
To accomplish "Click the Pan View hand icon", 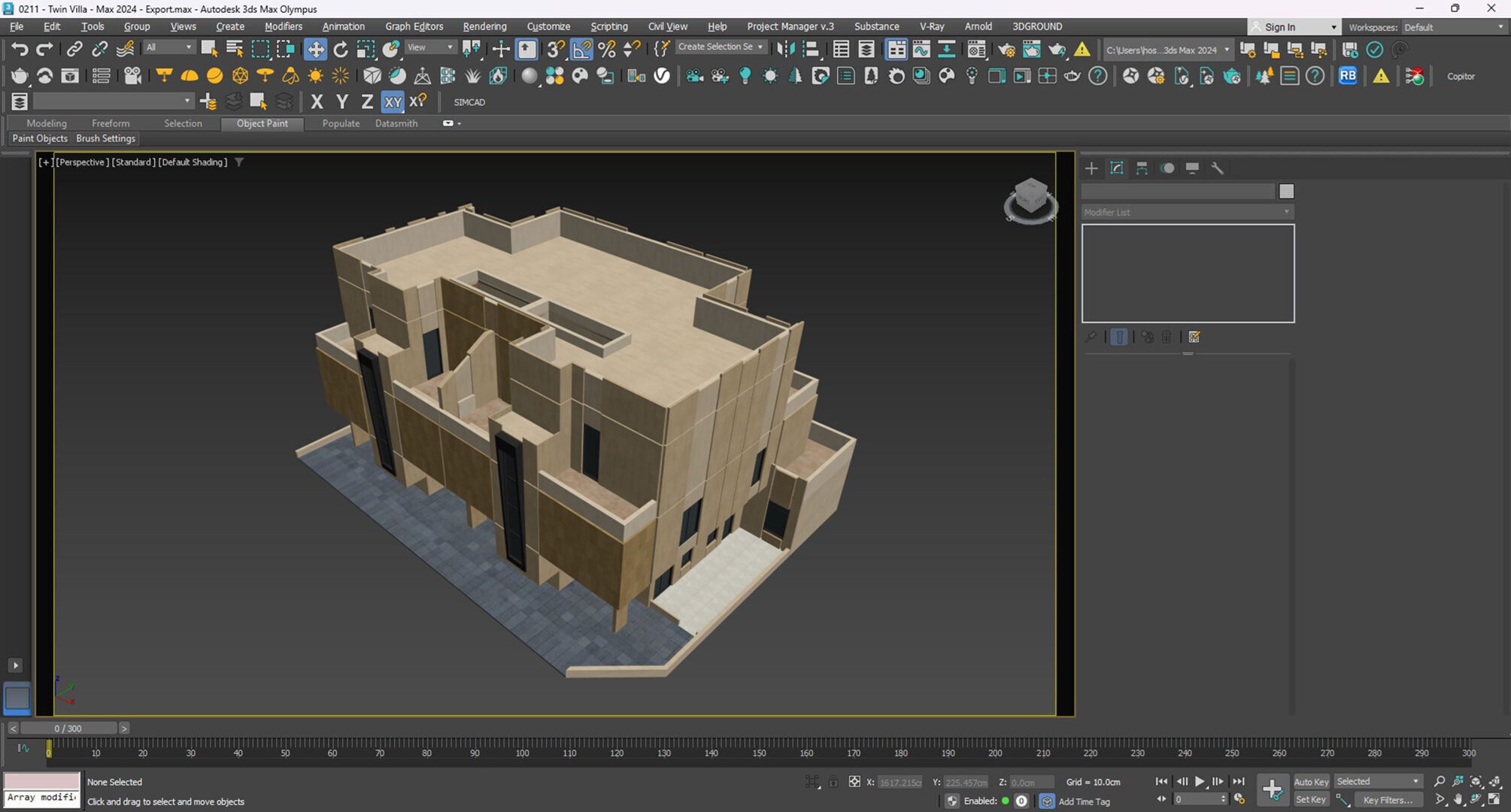I will point(1458,800).
